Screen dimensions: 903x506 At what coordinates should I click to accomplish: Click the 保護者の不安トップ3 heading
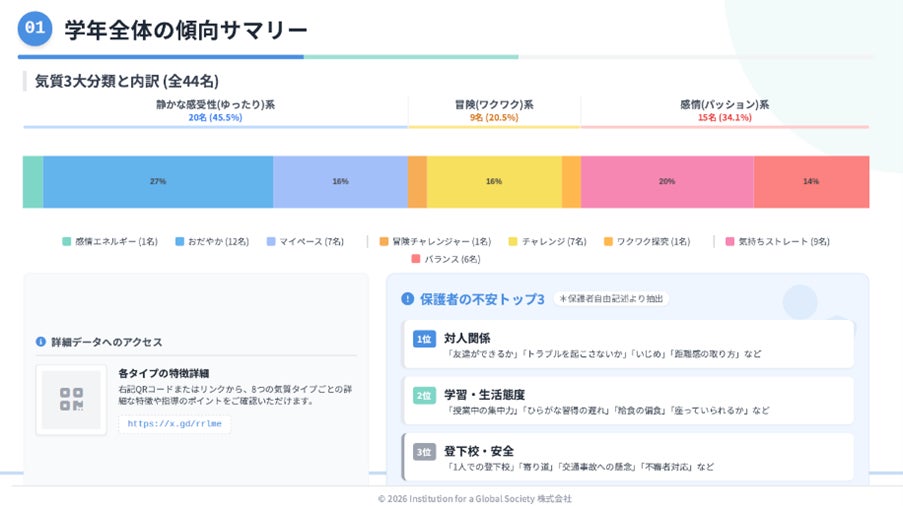click(x=482, y=299)
